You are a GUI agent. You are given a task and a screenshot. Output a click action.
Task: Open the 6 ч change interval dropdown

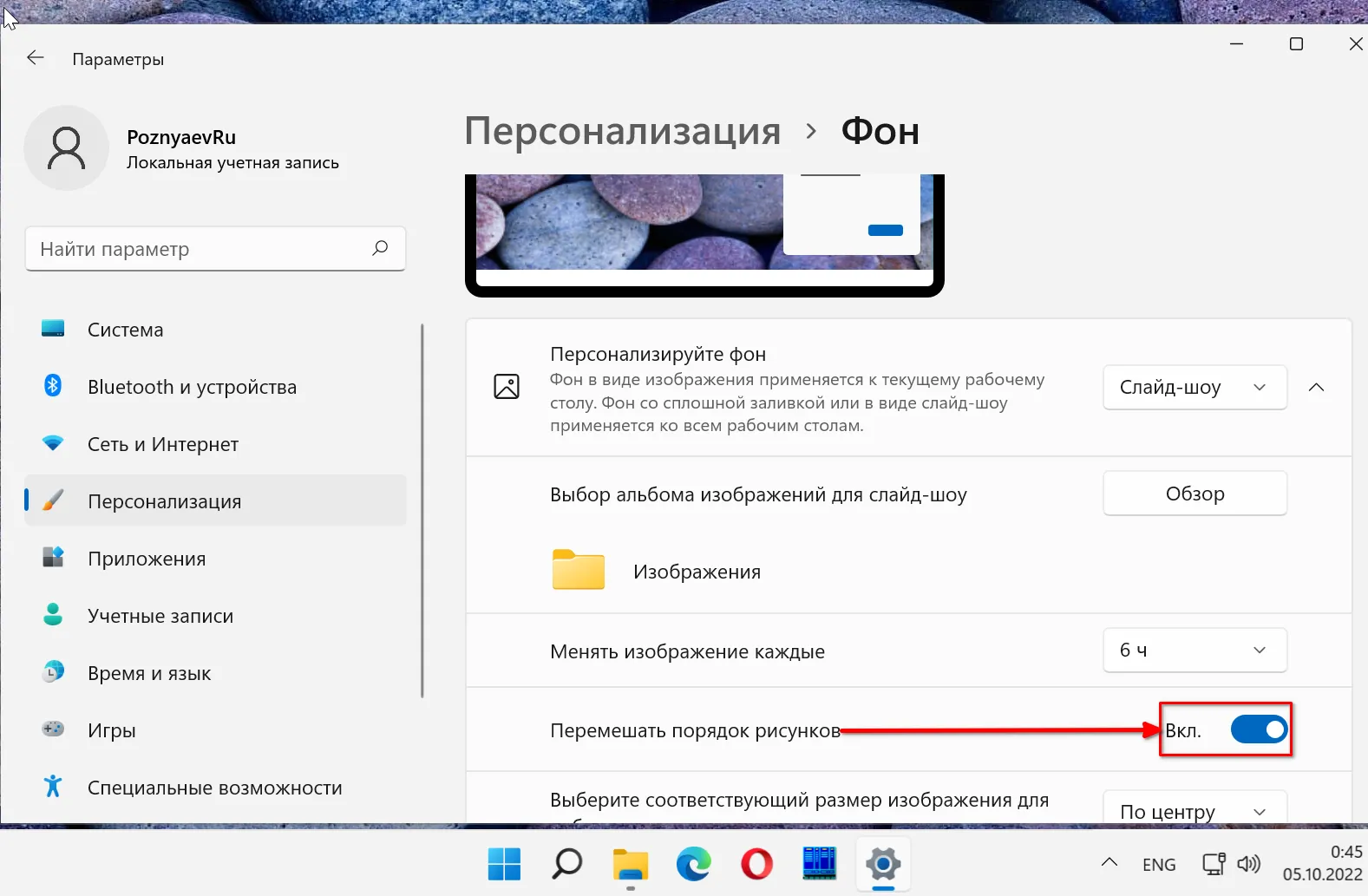[1194, 651]
